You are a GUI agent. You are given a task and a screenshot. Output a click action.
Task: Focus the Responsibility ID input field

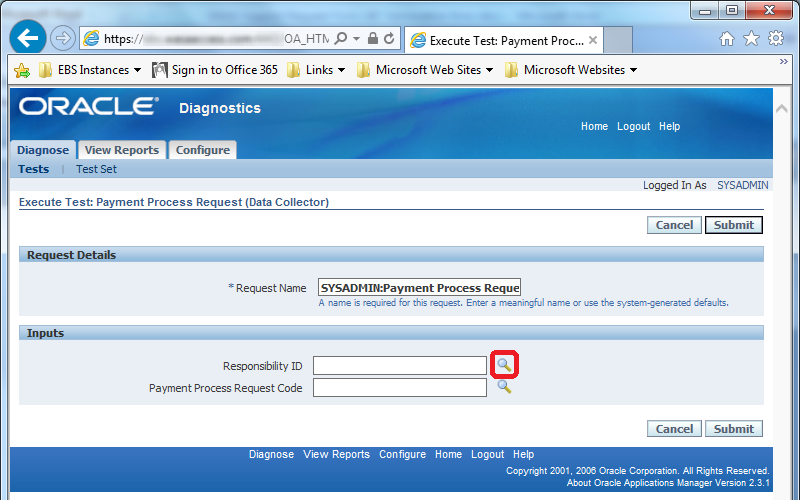(400, 365)
